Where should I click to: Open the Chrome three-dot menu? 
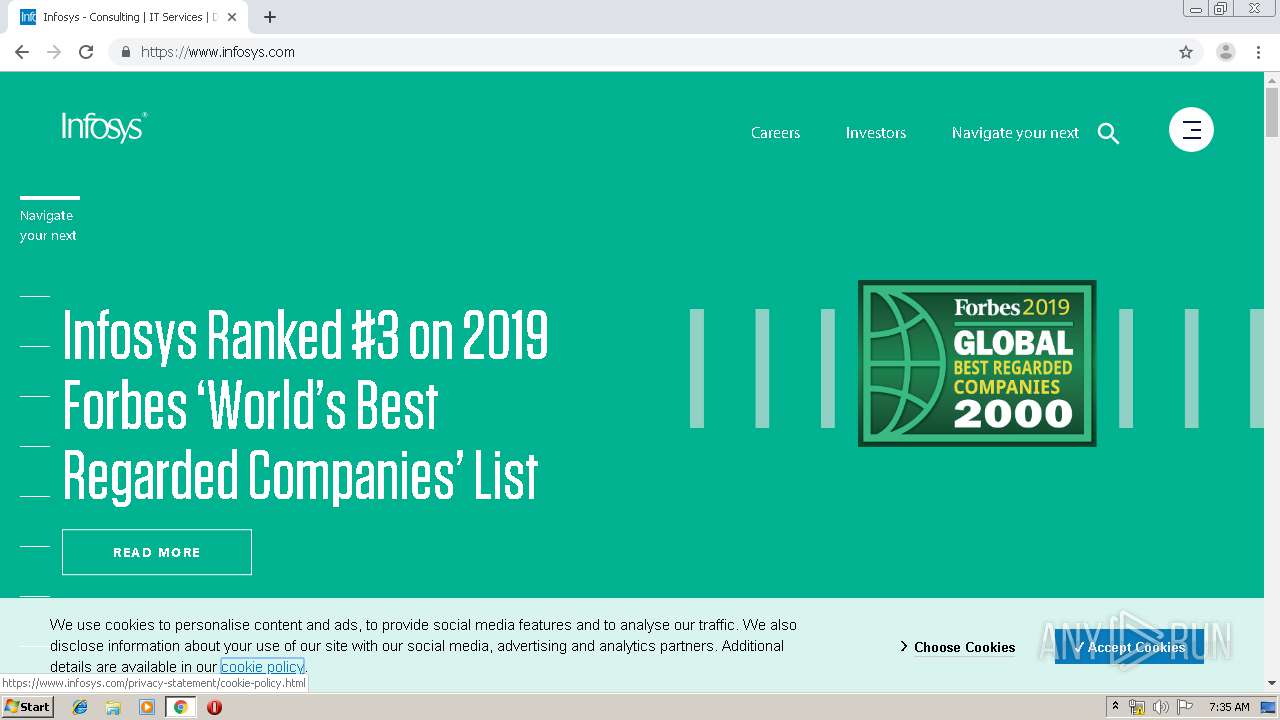(x=1258, y=52)
